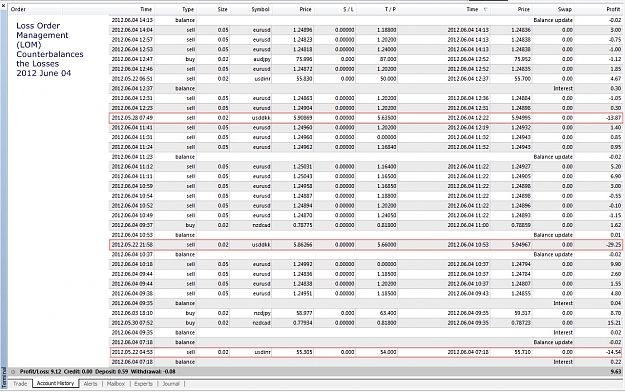Click the 55.305 open price
The height and width of the screenshot is (392, 625).
pos(304,352)
